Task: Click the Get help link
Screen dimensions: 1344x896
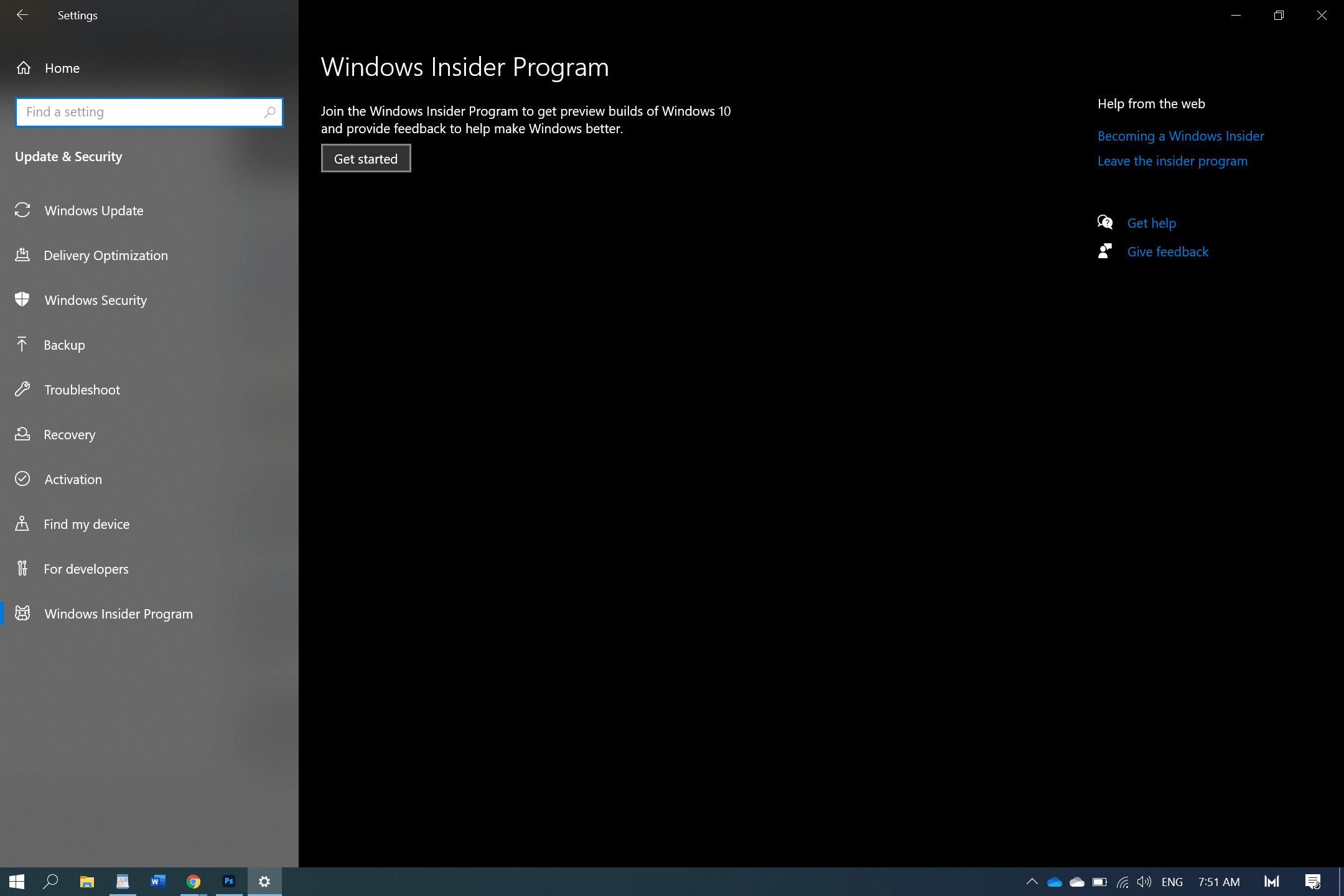Action: (x=1151, y=223)
